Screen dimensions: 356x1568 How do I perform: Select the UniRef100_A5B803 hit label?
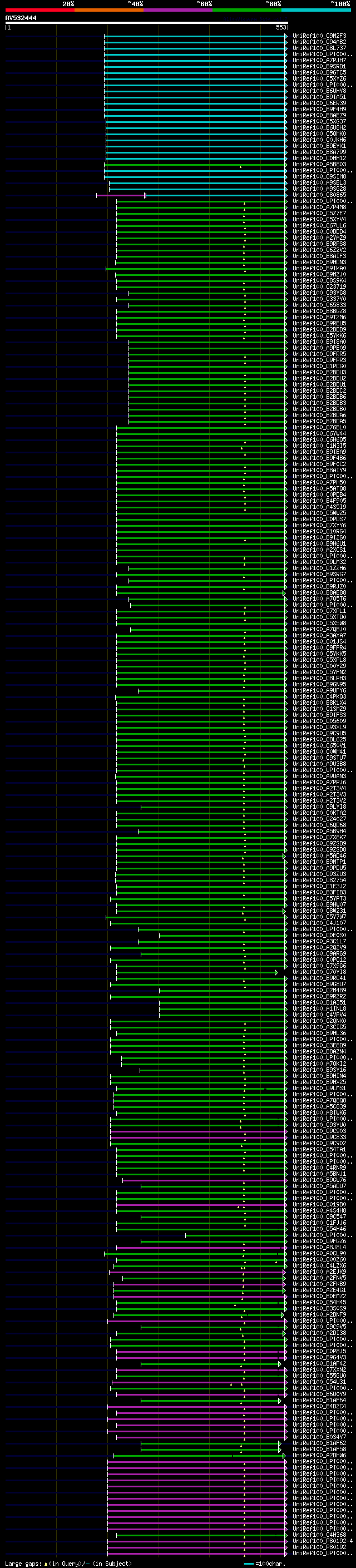pos(319,164)
